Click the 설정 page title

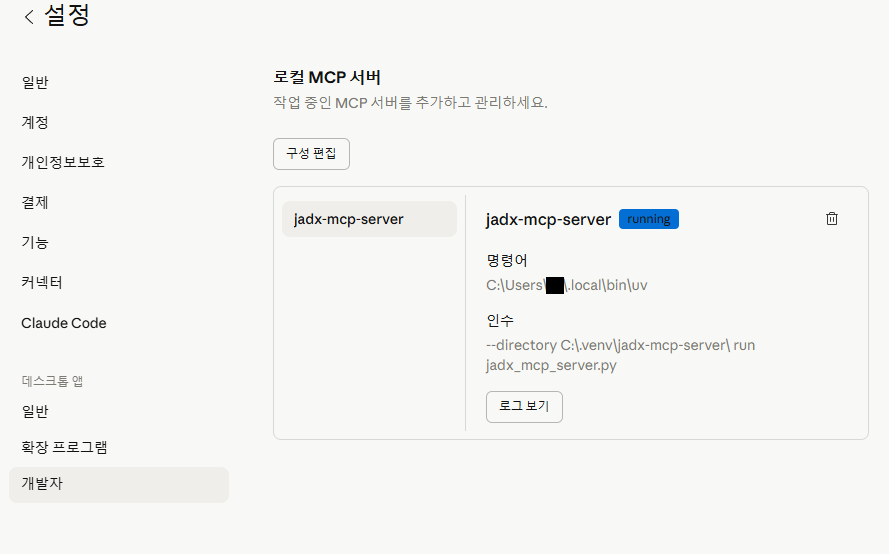67,15
